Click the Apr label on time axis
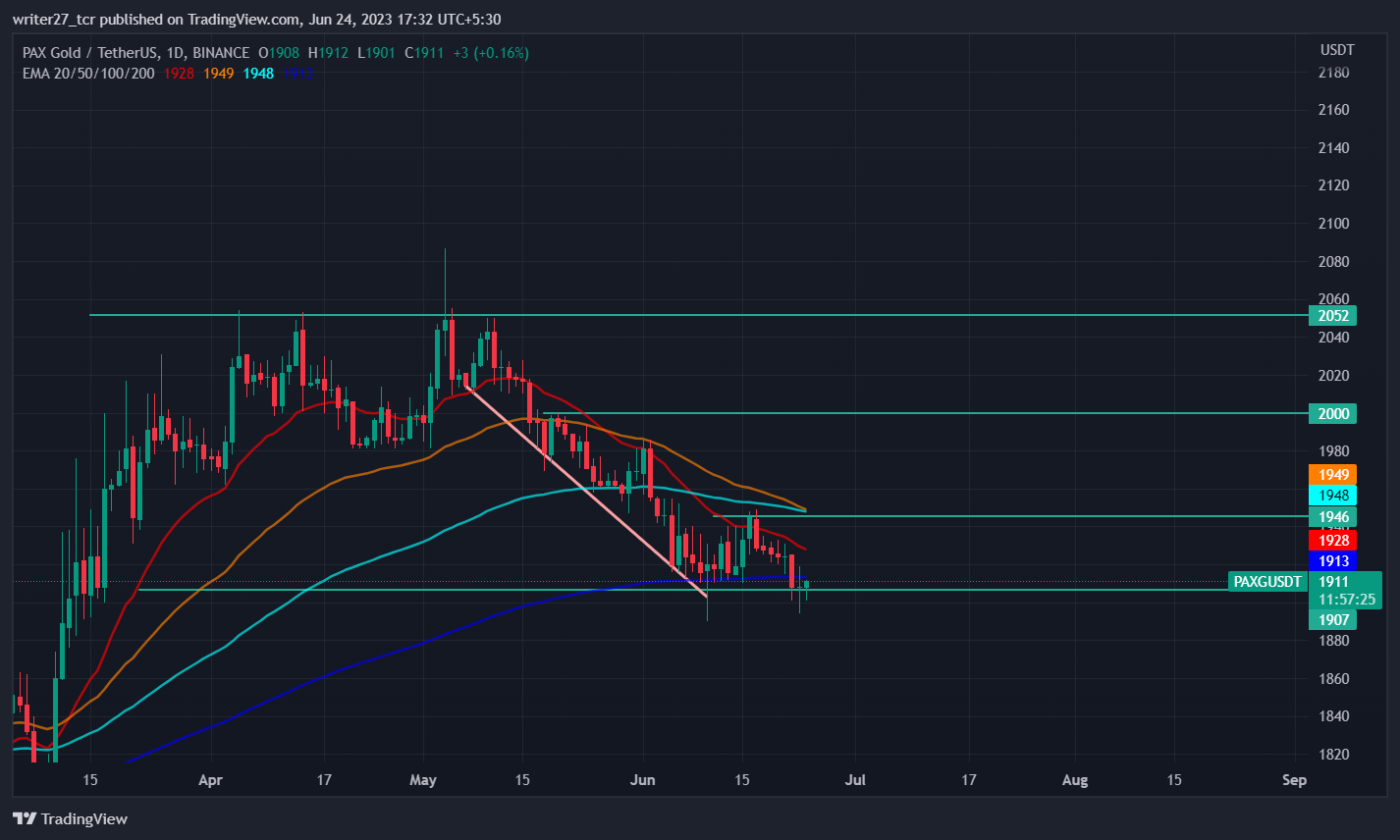The height and width of the screenshot is (840, 1400). pyautogui.click(x=210, y=780)
